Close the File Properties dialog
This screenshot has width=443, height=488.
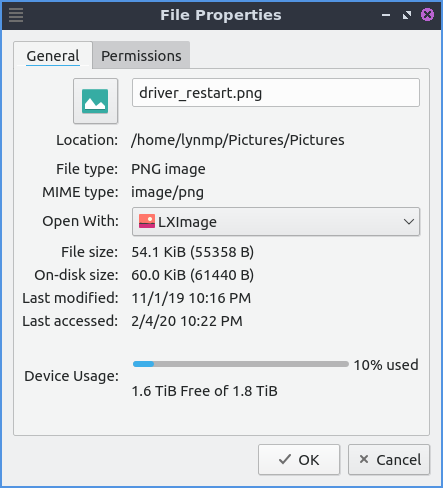click(x=427, y=15)
